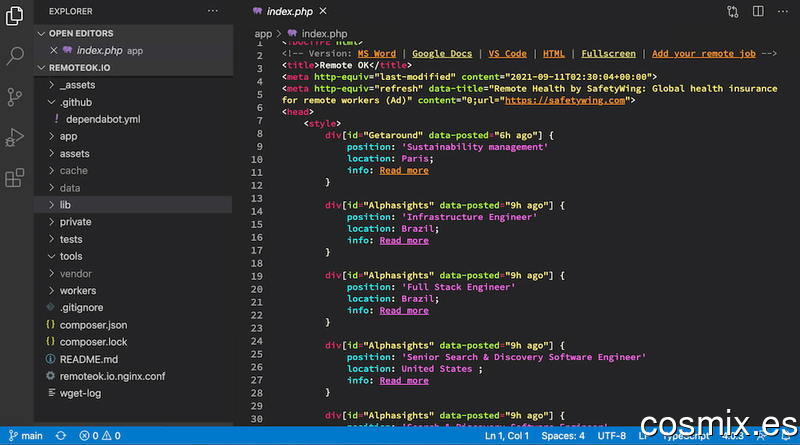Change encoding via UTF-8 in status bar
This screenshot has height=445, width=800.
tap(611, 436)
